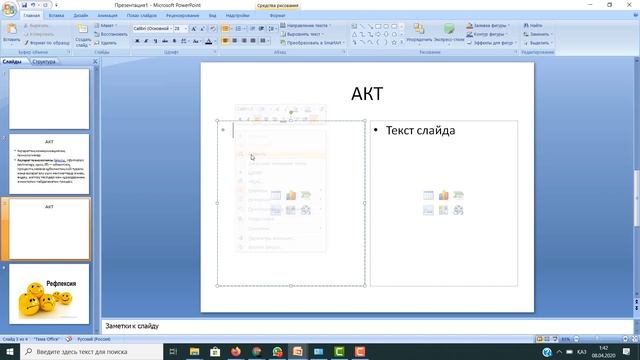Toggle italic formatting

(146, 41)
